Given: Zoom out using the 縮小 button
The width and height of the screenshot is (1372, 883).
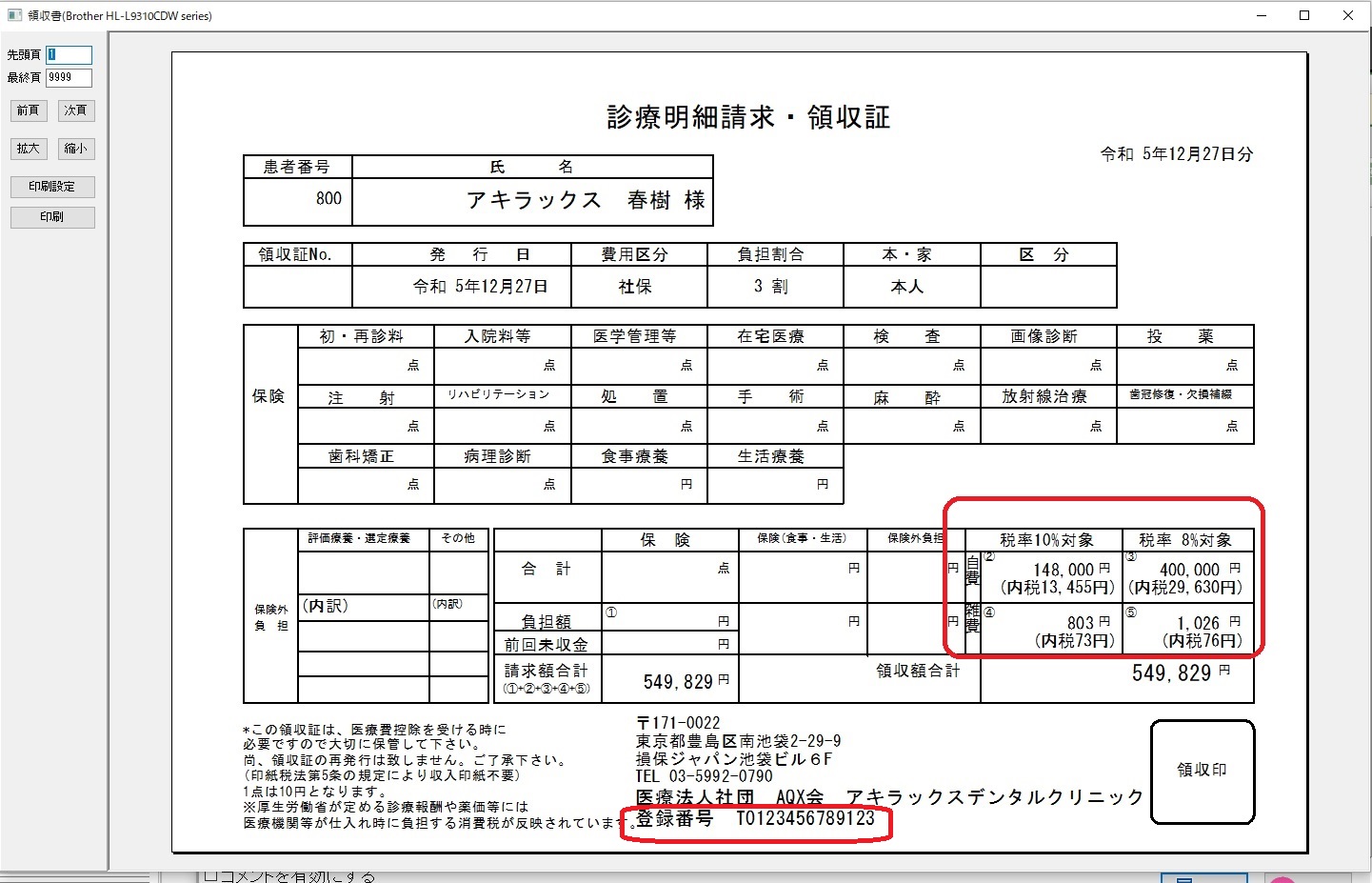Looking at the screenshot, I should [x=76, y=149].
